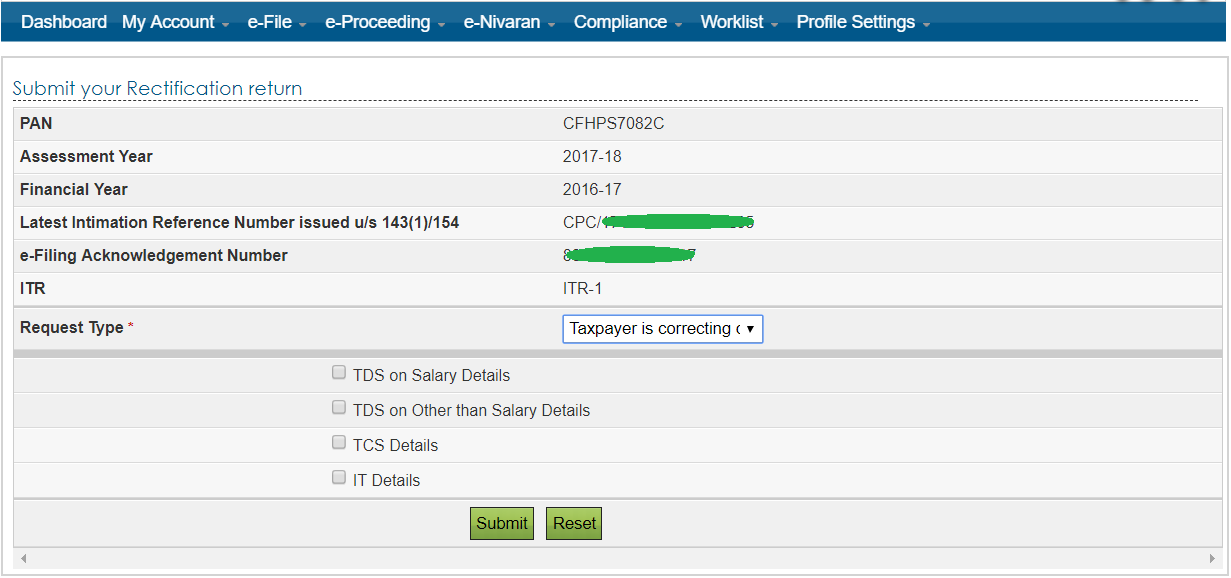1231x578 pixels.
Task: Open the Profile Settings menu
Action: [x=855, y=21]
